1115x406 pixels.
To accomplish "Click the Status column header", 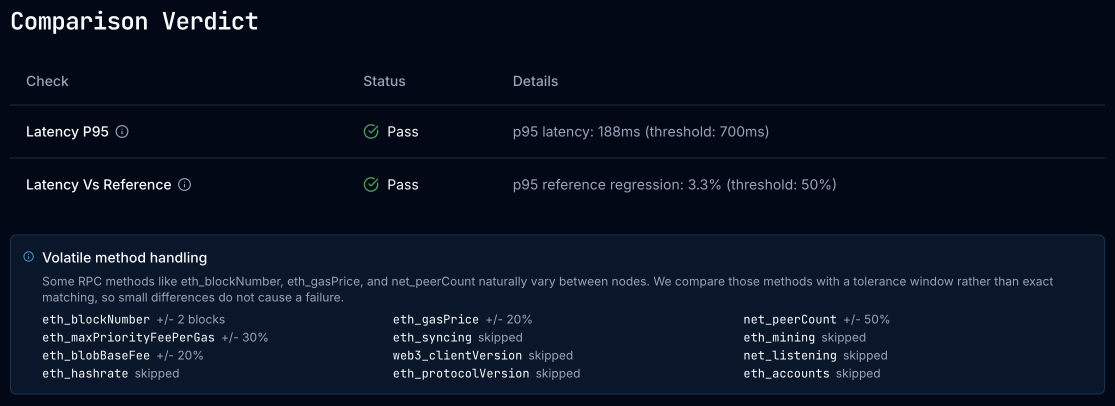I will pyautogui.click(x=384, y=81).
